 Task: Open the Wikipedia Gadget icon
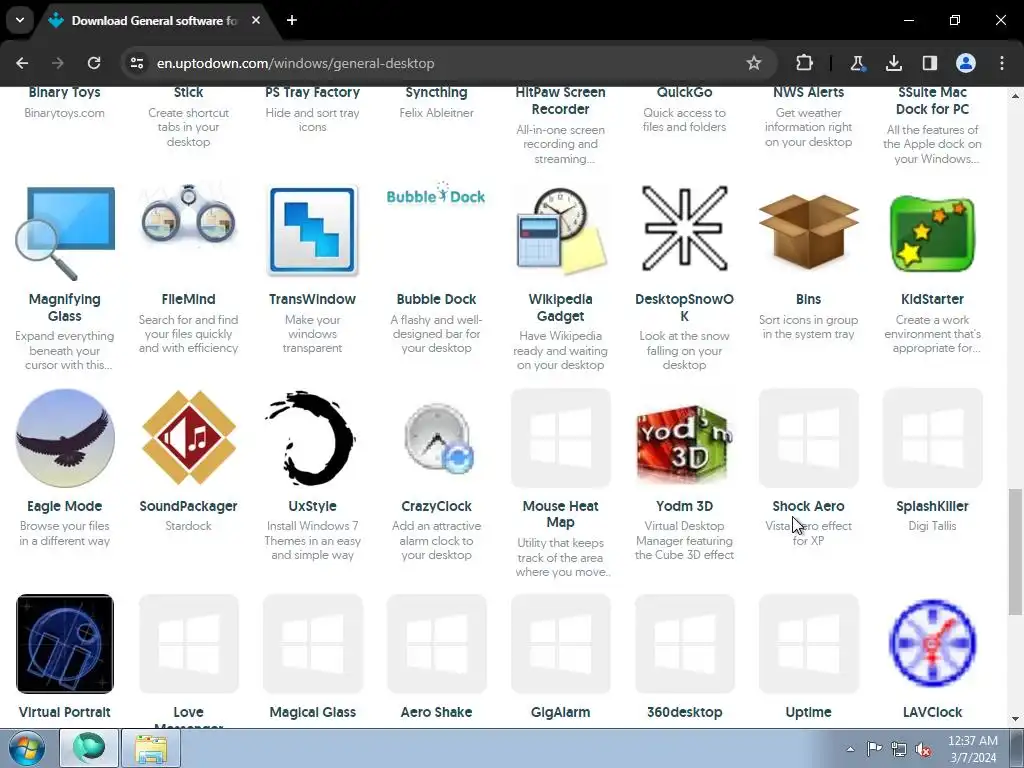coord(560,230)
